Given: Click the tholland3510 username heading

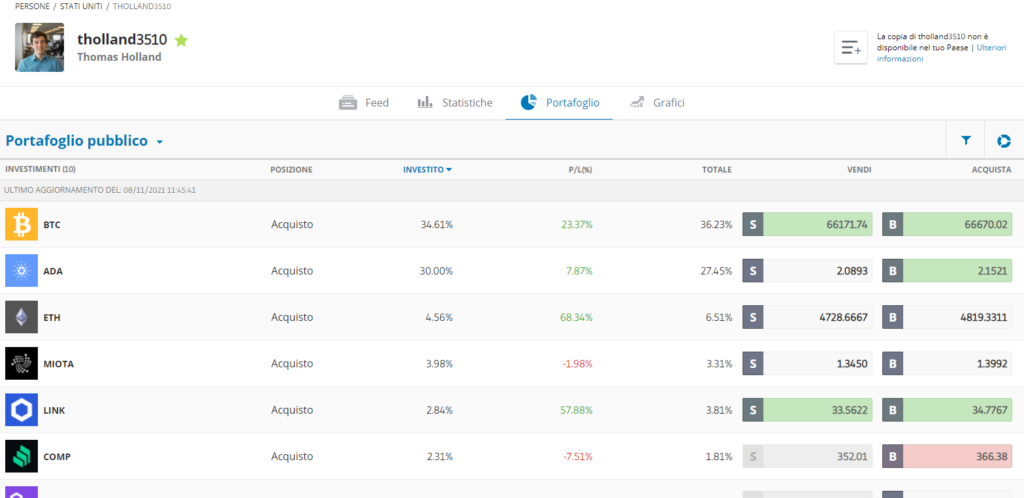Looking at the screenshot, I should pos(122,40).
